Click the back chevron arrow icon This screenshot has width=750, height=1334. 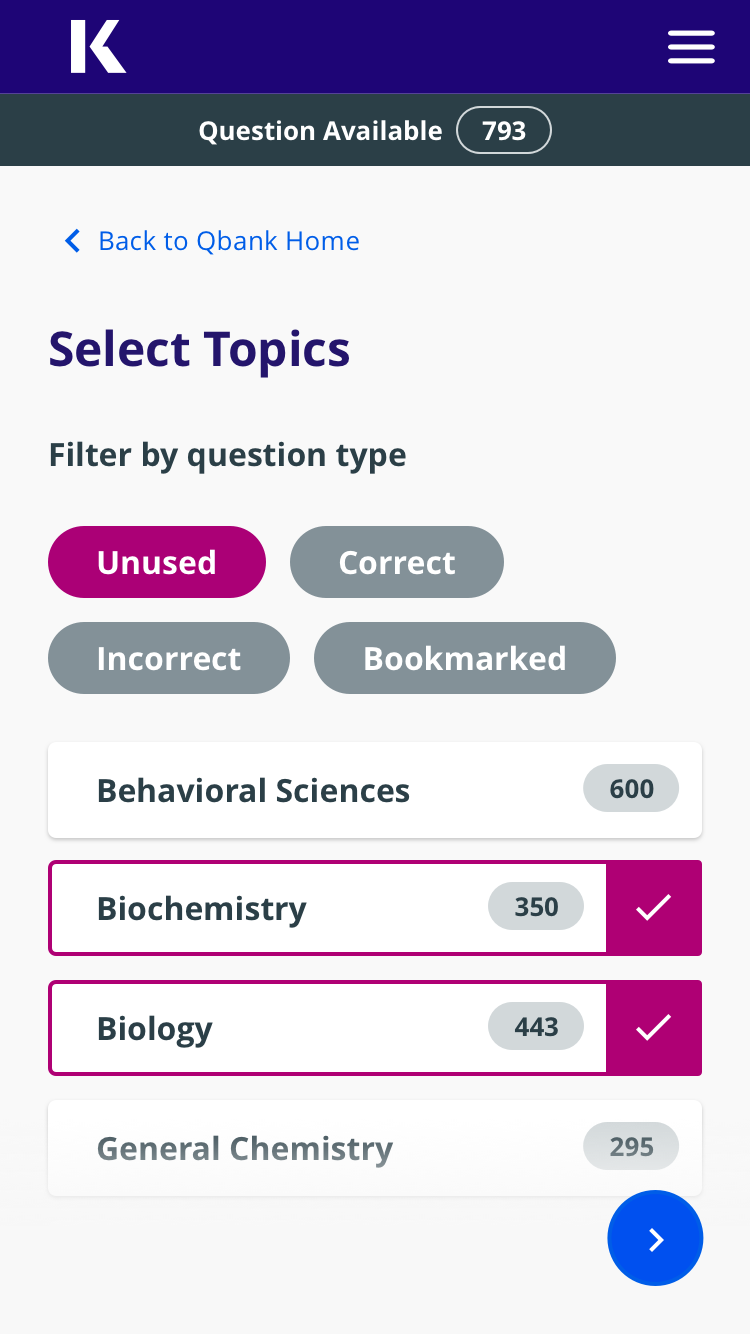point(72,241)
